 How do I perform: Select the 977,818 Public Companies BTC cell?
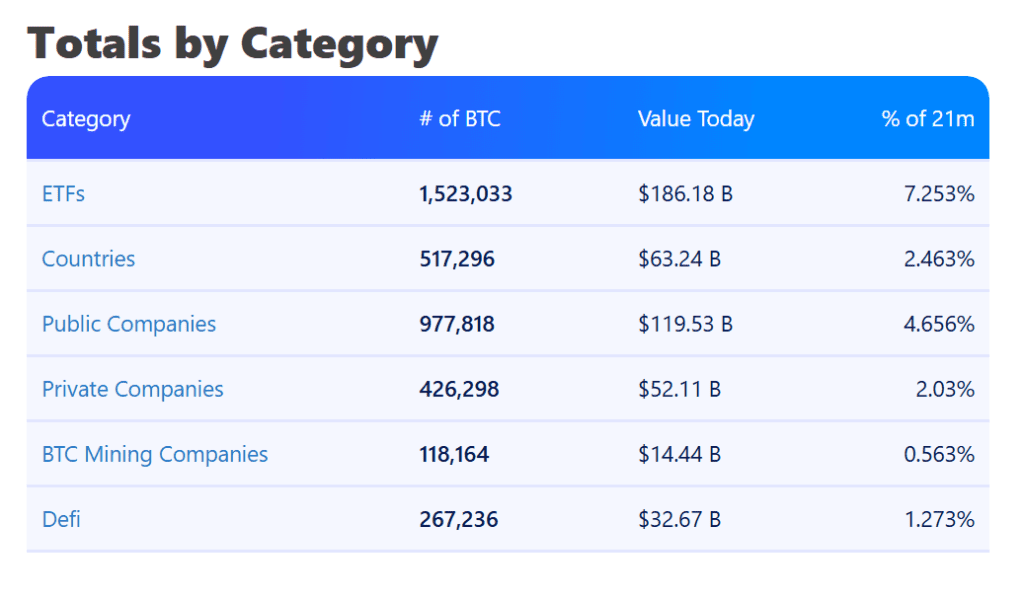point(457,324)
